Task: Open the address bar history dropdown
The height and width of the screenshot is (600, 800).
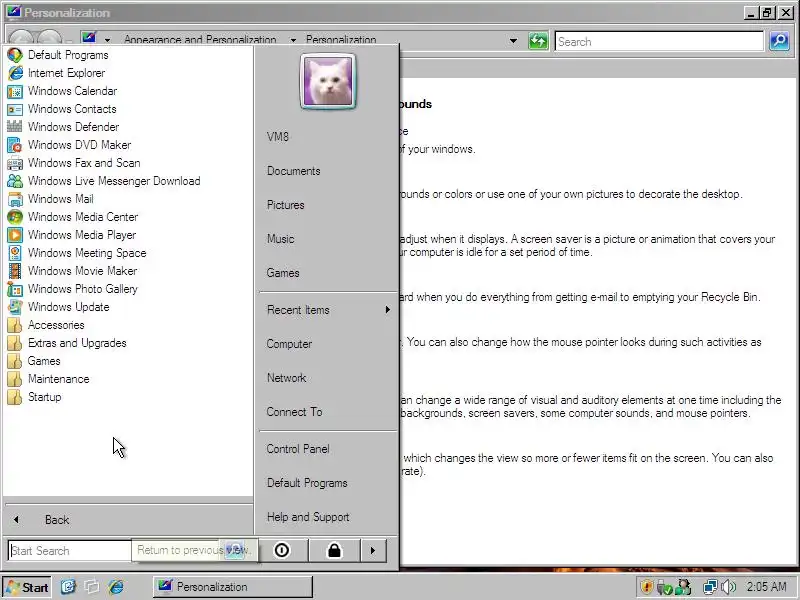Action: pos(513,41)
